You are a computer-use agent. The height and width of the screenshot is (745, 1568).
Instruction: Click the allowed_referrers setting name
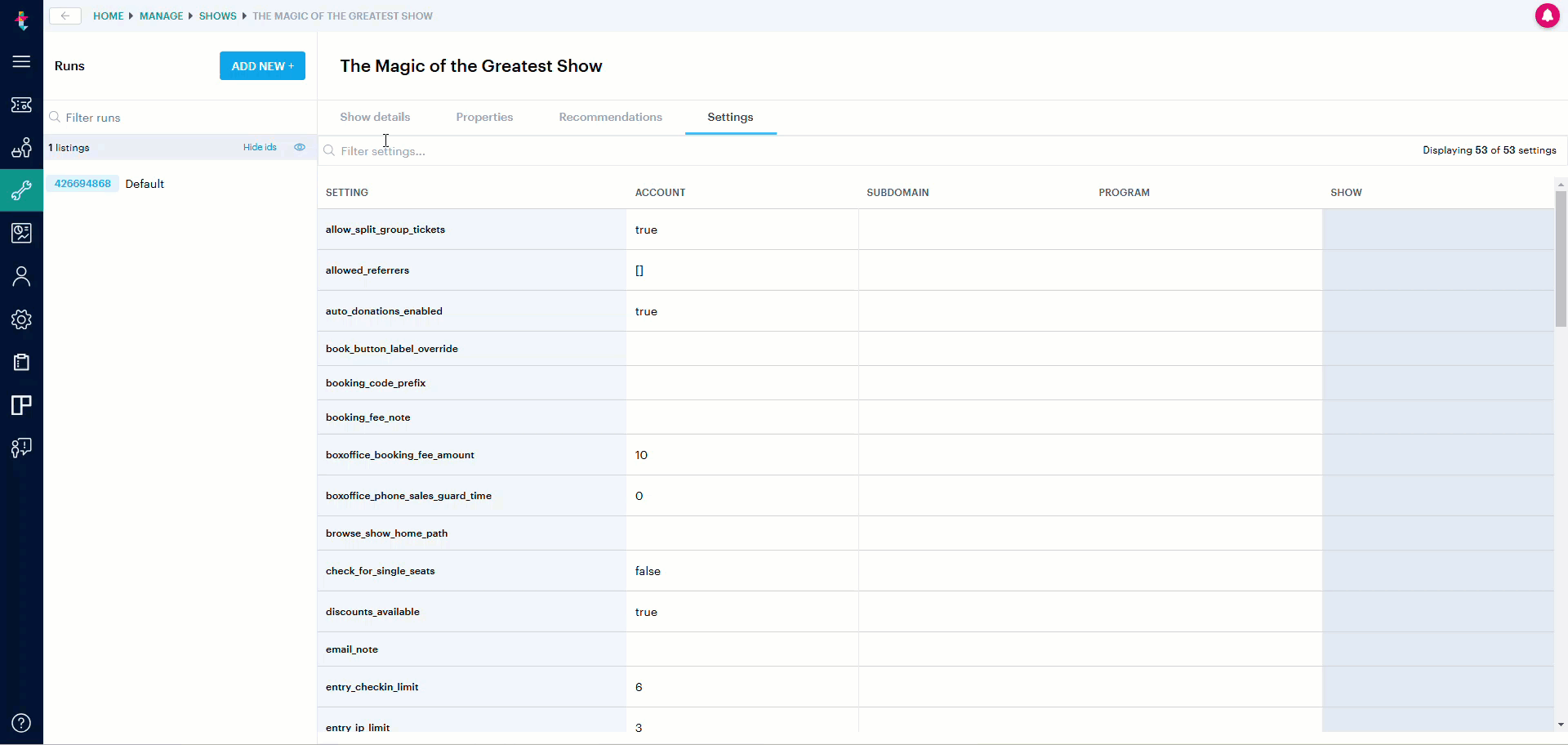367,270
